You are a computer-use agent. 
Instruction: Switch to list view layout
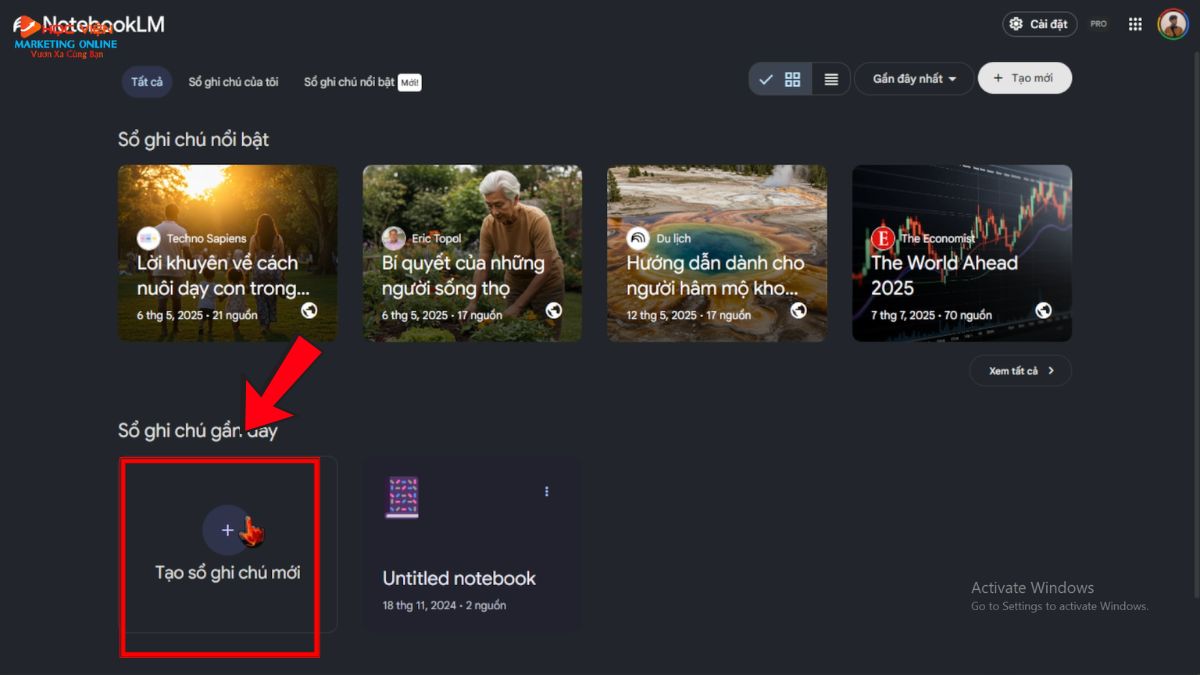tap(831, 79)
